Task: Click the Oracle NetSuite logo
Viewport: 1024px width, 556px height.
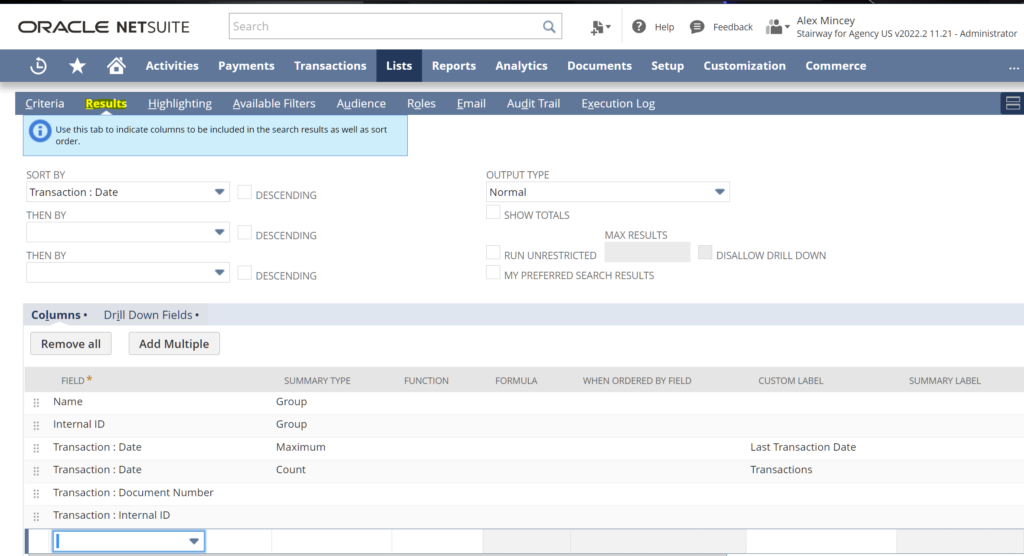Action: coord(104,27)
